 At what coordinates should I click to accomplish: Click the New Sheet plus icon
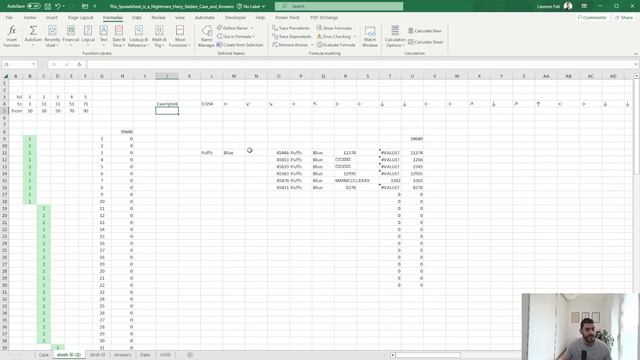190,355
